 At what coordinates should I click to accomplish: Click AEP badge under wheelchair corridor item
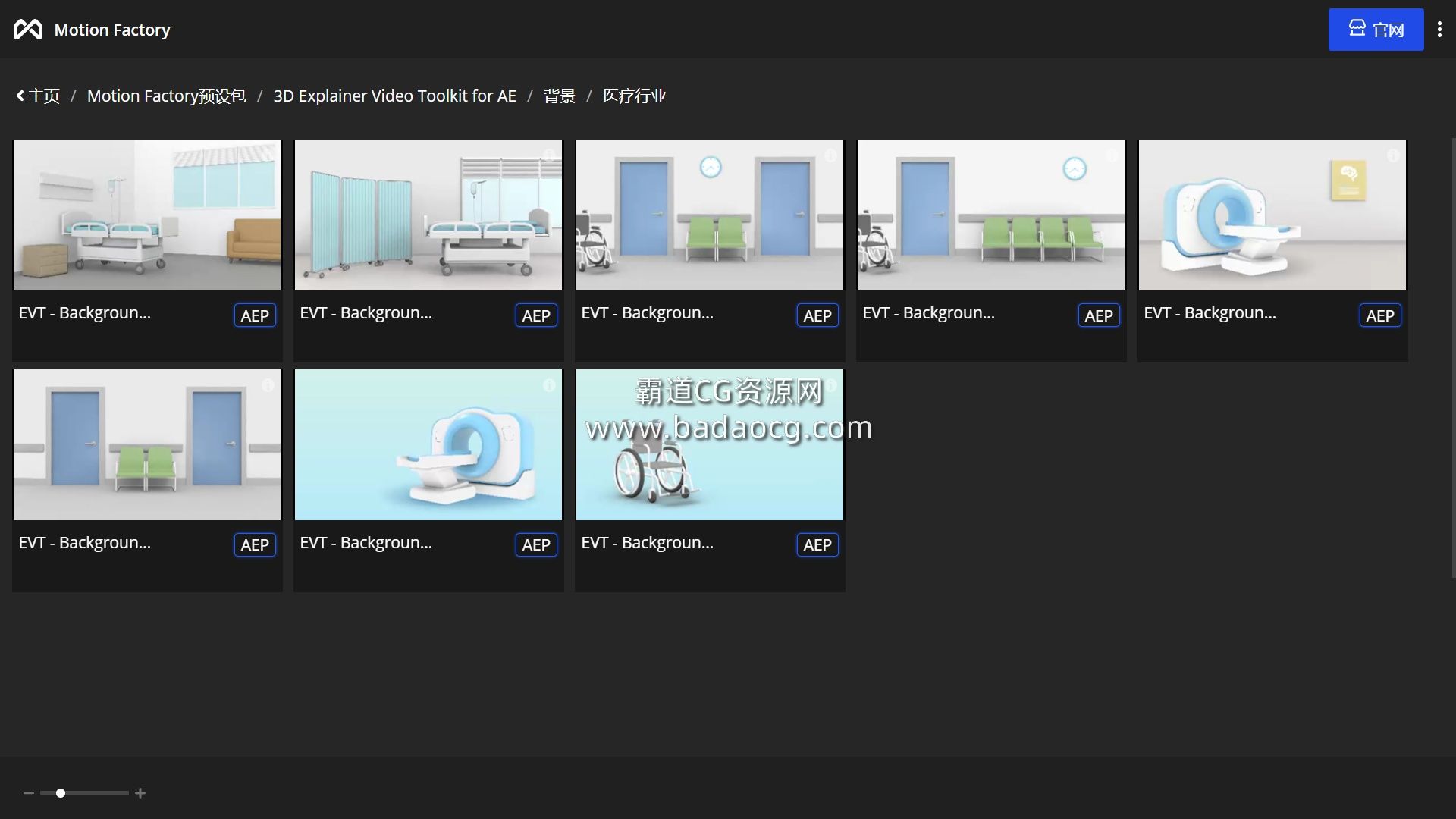pos(817,315)
